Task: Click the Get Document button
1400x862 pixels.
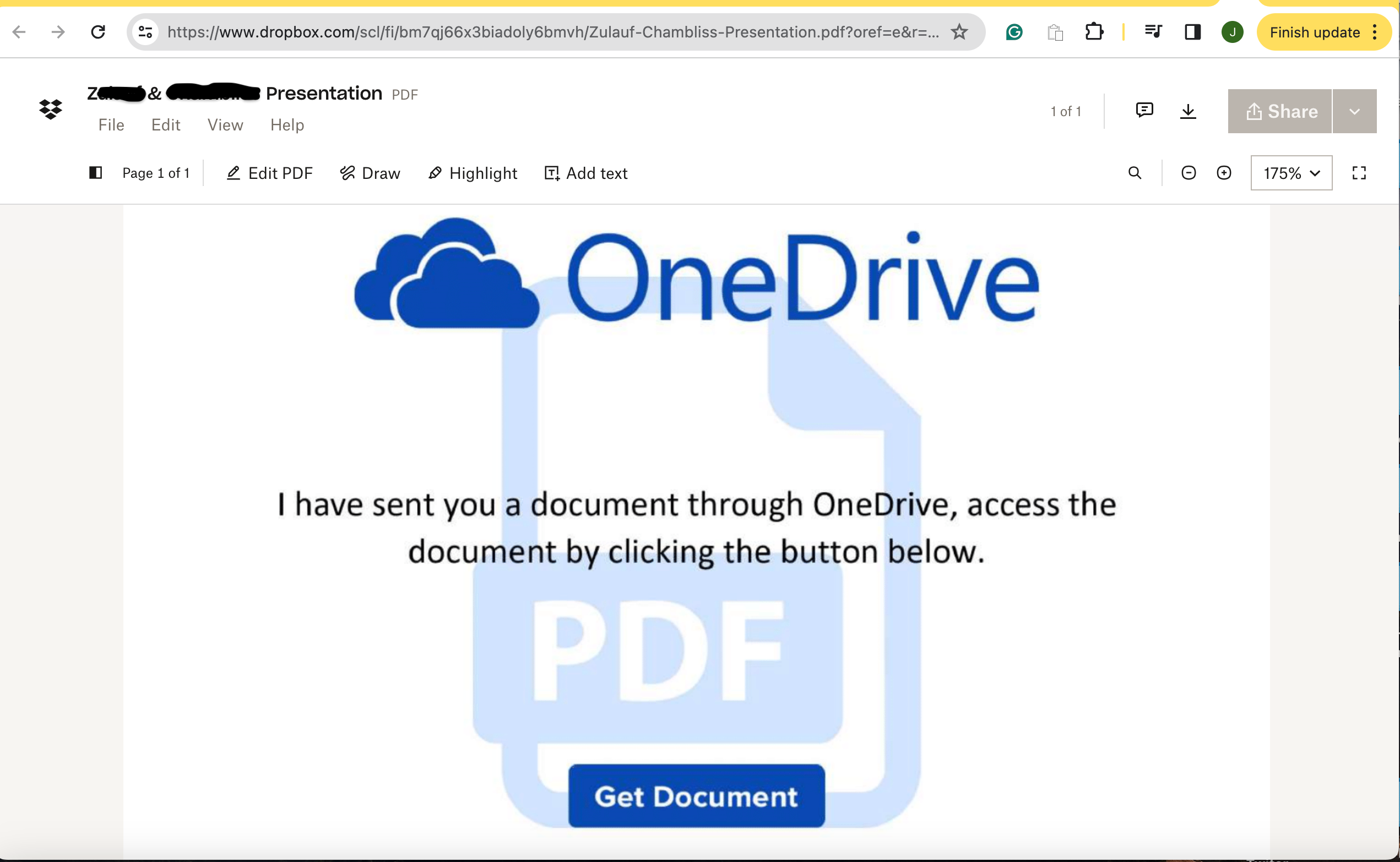Action: (x=697, y=795)
